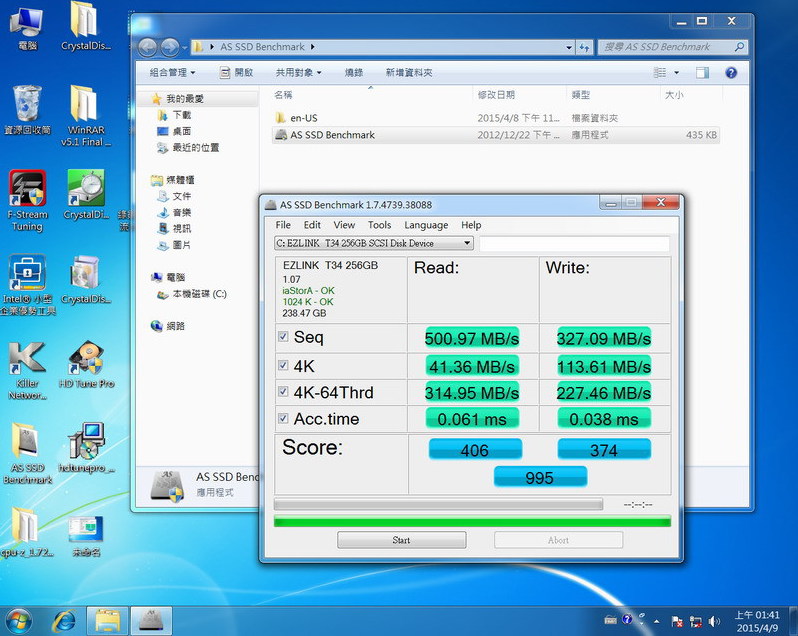
Task: Click Explorer help question mark icon
Action: (x=731, y=73)
